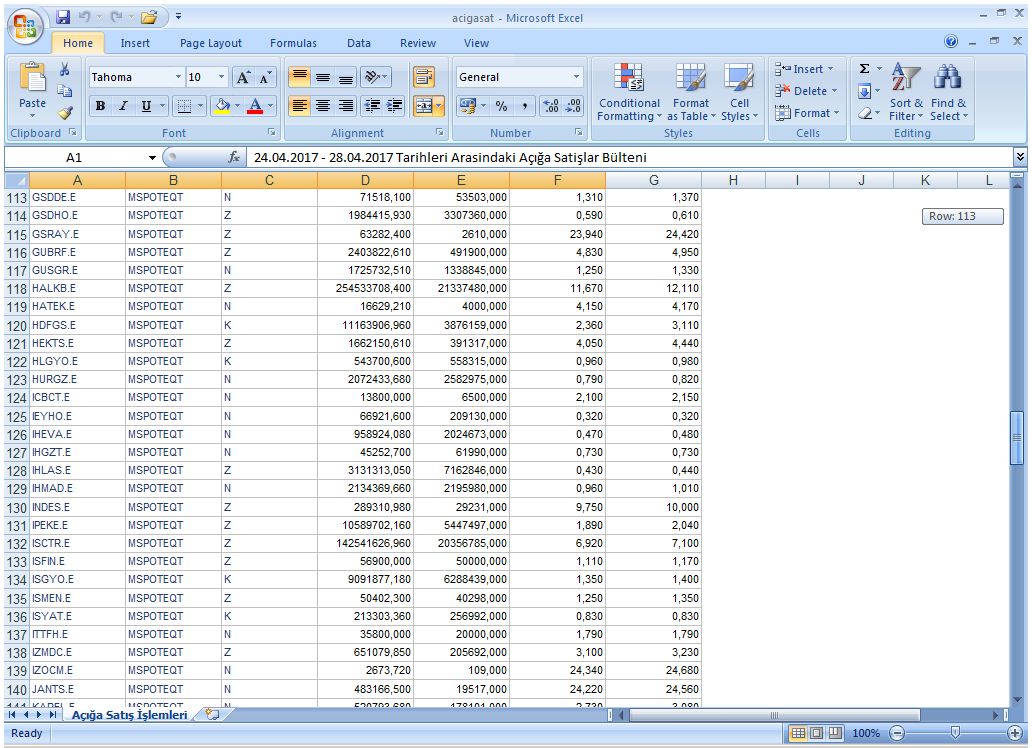Open Sort & Filter menu
This screenshot has width=1032, height=748.
[906, 92]
